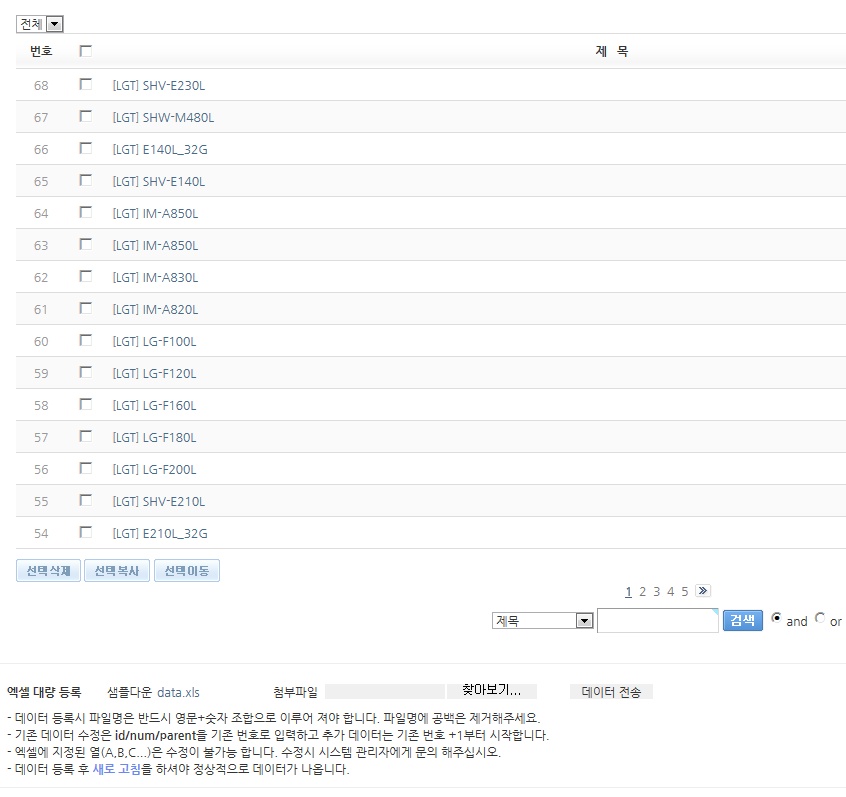Open the [LGT] LG-F120L entry

coord(154,373)
